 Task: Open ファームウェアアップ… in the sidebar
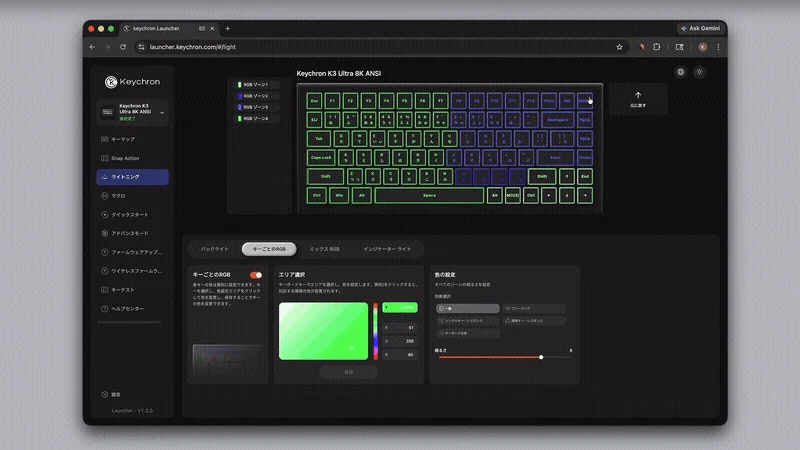132,252
